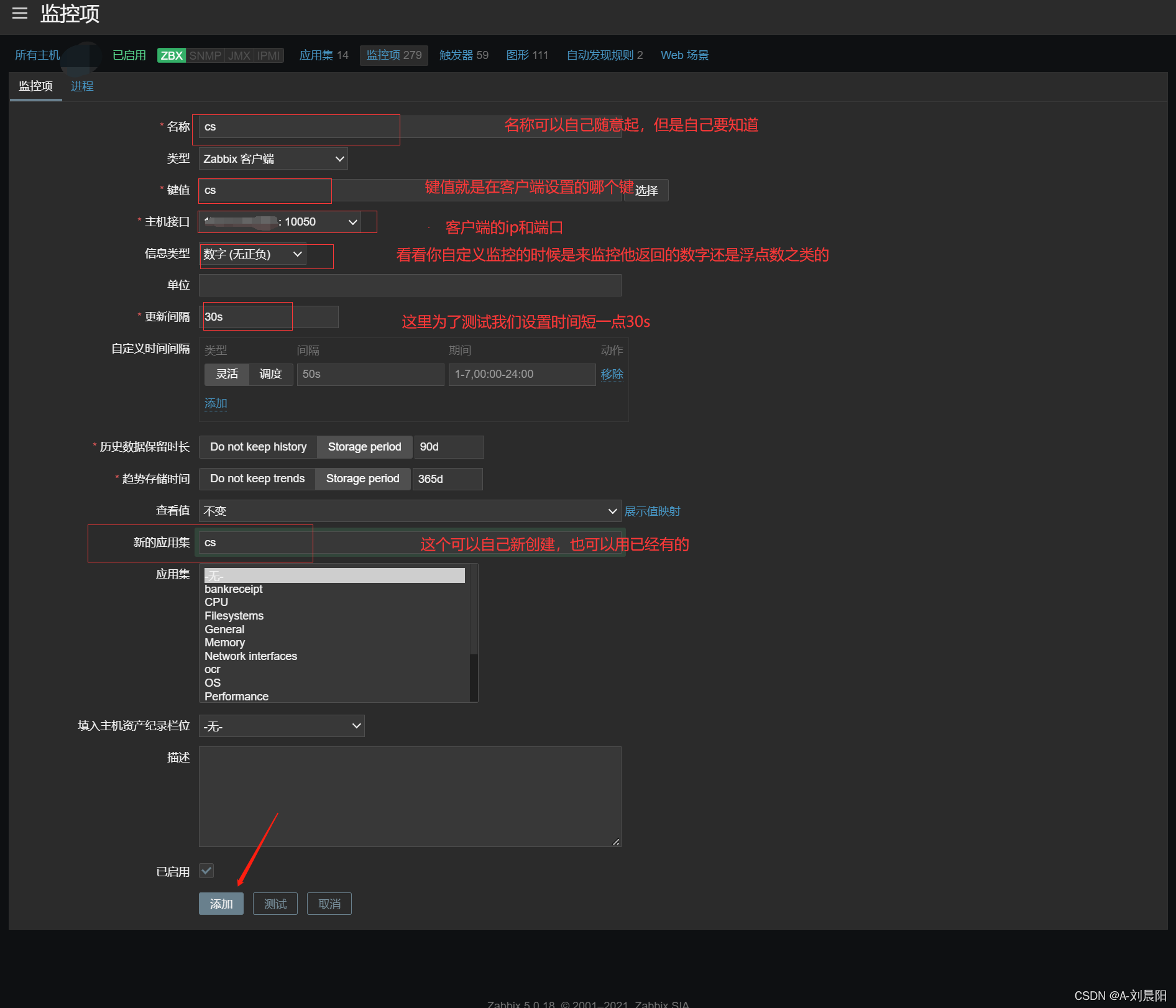Image resolution: width=1176 pixels, height=1008 pixels.
Task: Open the hamburger menu icon
Action: point(20,13)
